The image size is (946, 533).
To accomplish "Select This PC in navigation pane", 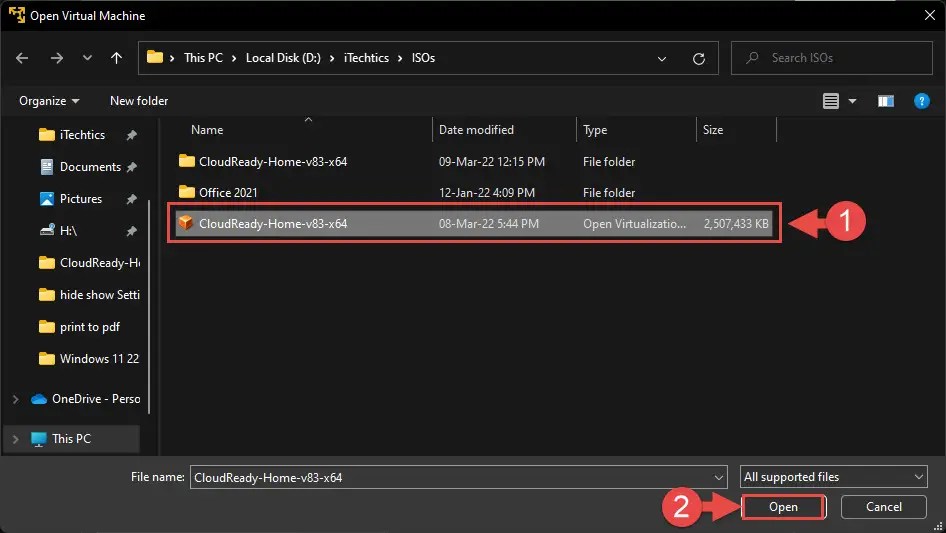I will click(71, 439).
